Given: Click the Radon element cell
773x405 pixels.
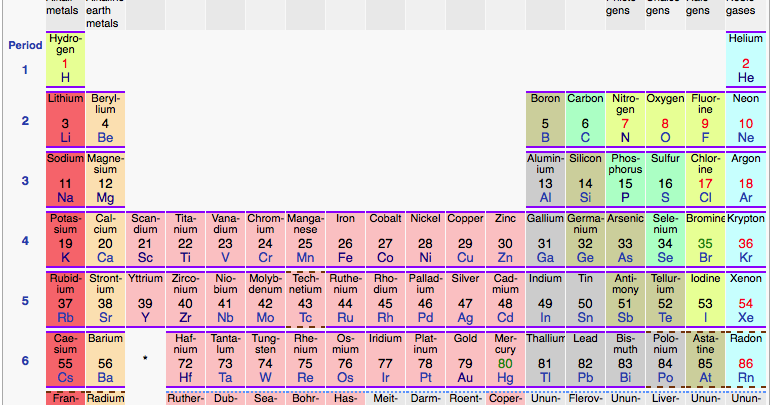Looking at the screenshot, I should 745,359.
